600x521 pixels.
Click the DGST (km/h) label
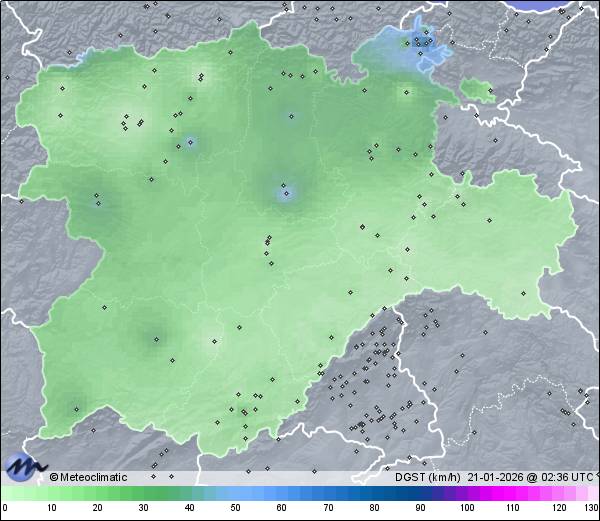coord(427,477)
